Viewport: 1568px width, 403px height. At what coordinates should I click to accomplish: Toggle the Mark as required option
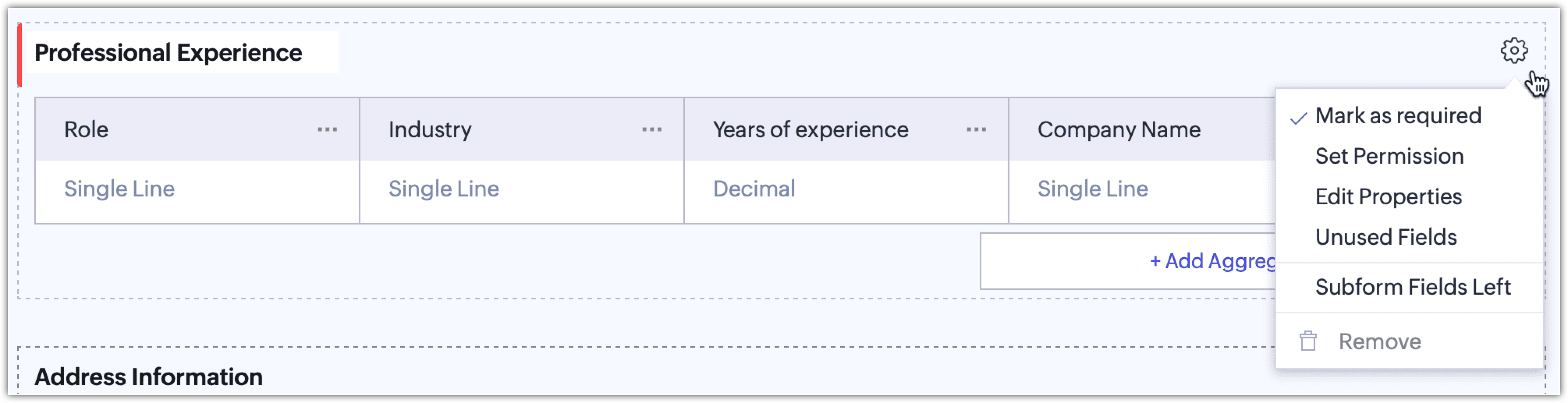tap(1398, 115)
